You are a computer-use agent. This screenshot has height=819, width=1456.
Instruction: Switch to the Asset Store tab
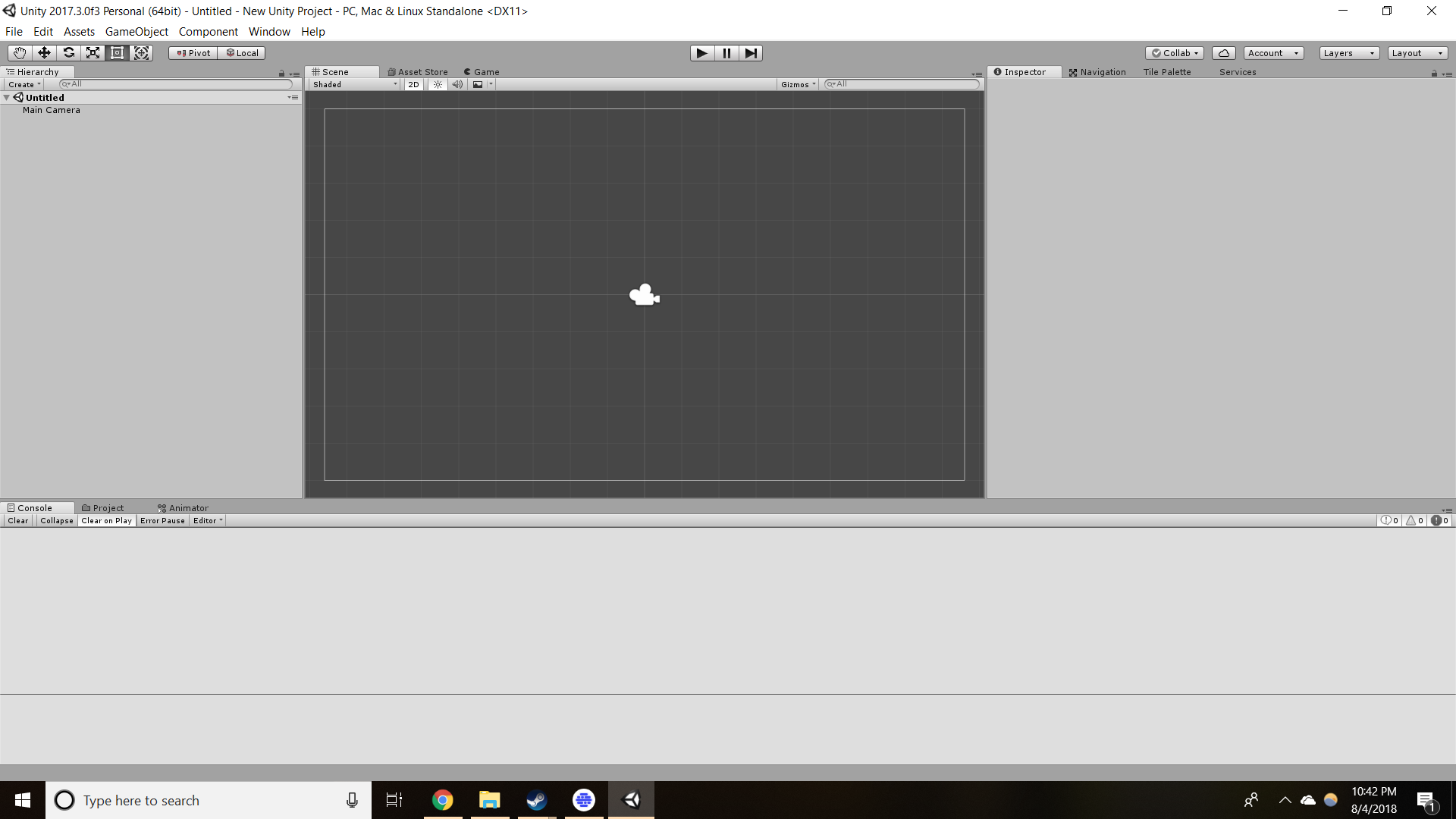[418, 72]
